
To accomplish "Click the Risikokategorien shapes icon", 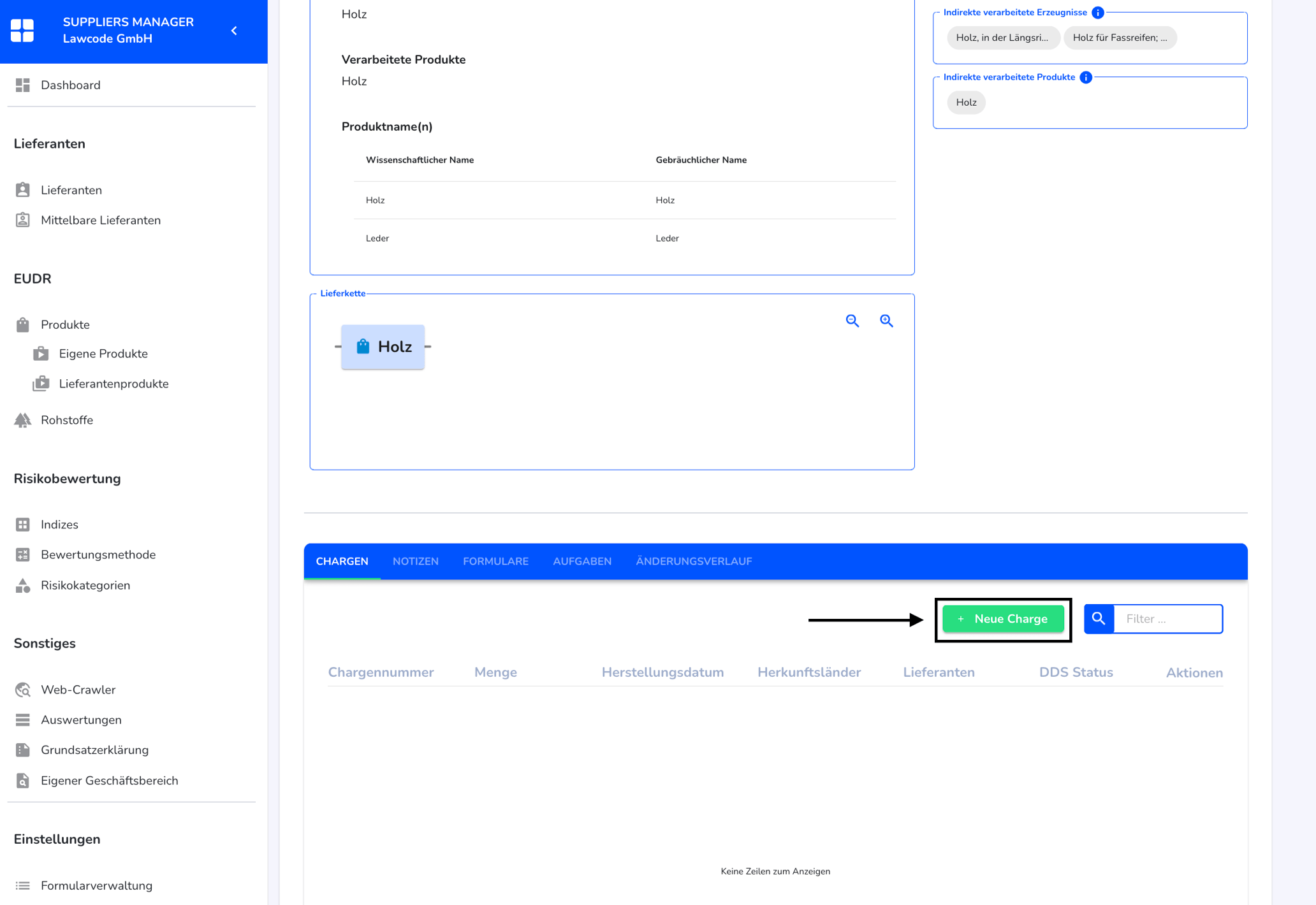I will [23, 585].
